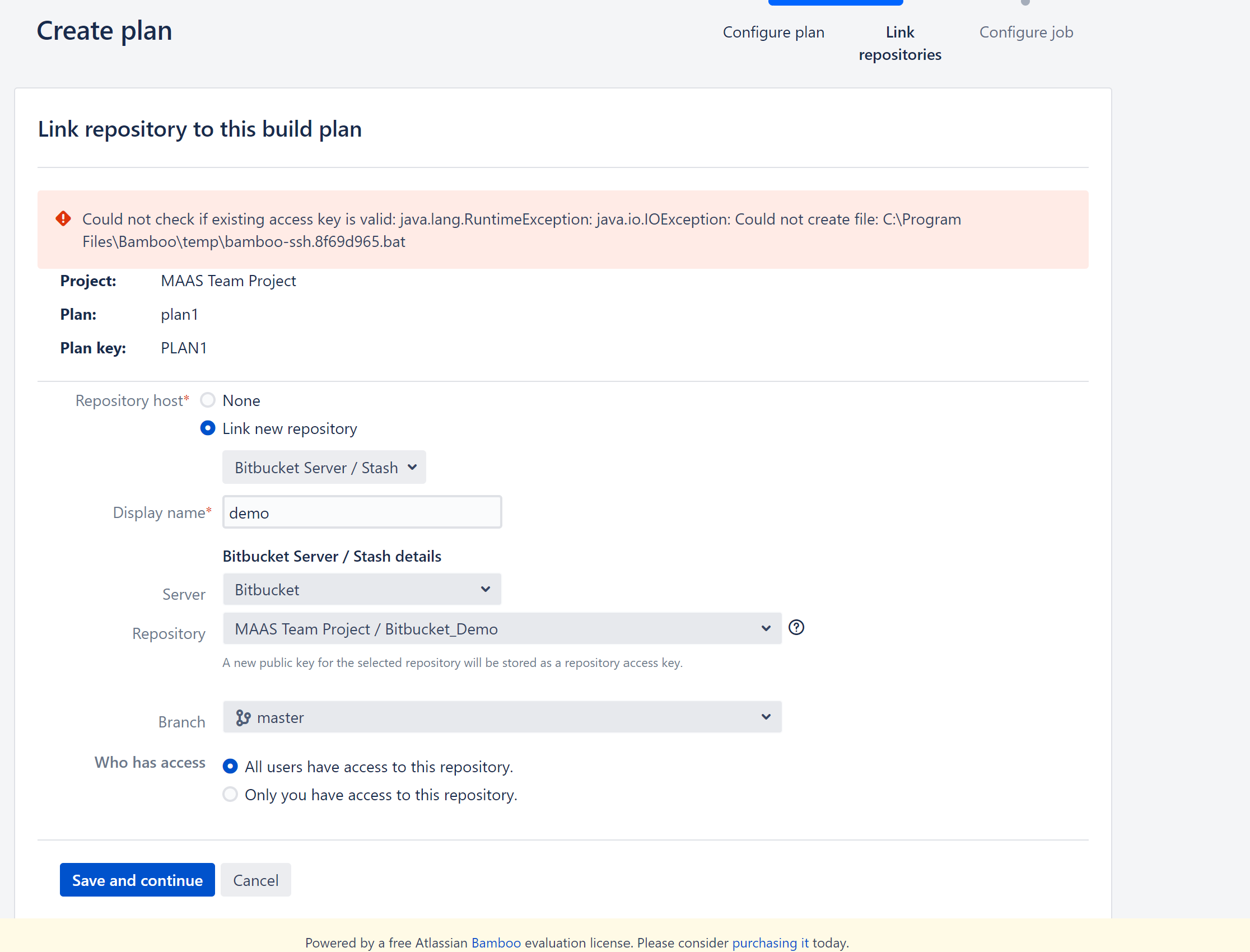
Task: Select the Link repositories step
Action: click(x=899, y=43)
